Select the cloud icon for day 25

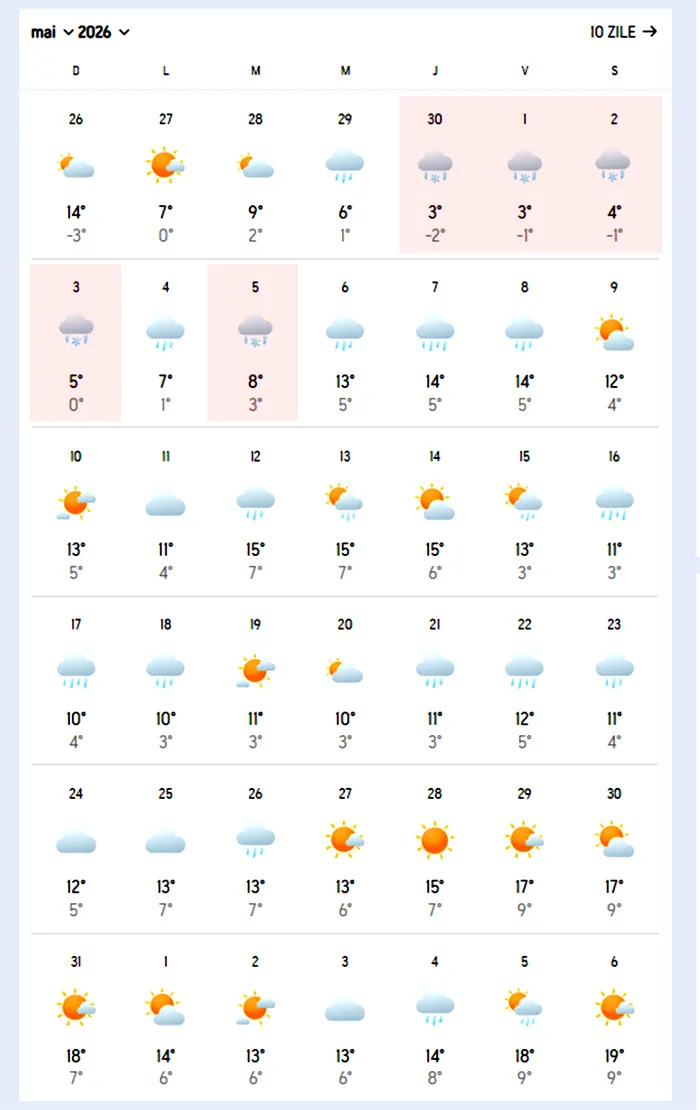click(165, 841)
